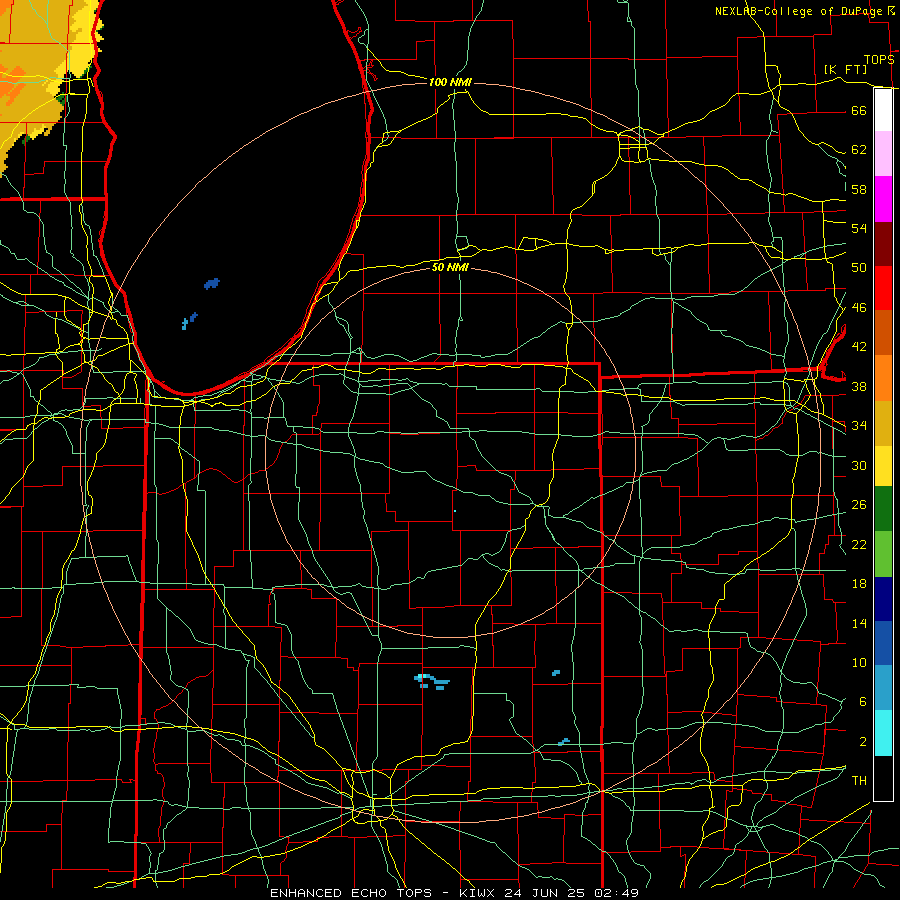Select the maroon segment of the color scale
900x900 pixels.
(883, 244)
